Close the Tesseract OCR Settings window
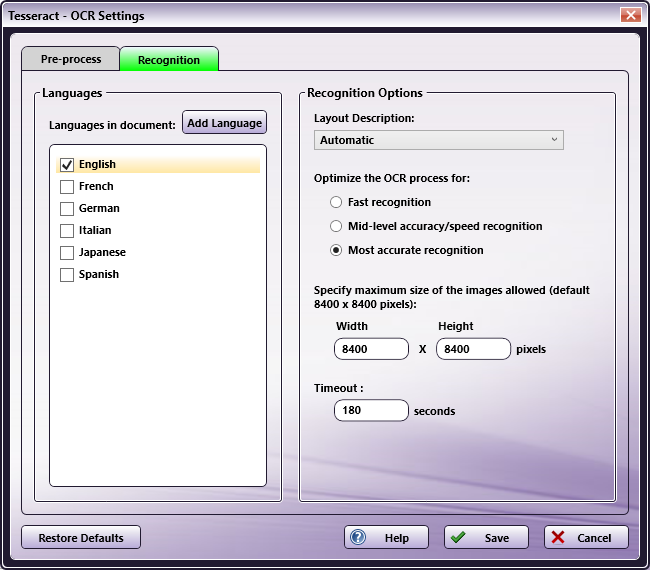 [x=631, y=15]
